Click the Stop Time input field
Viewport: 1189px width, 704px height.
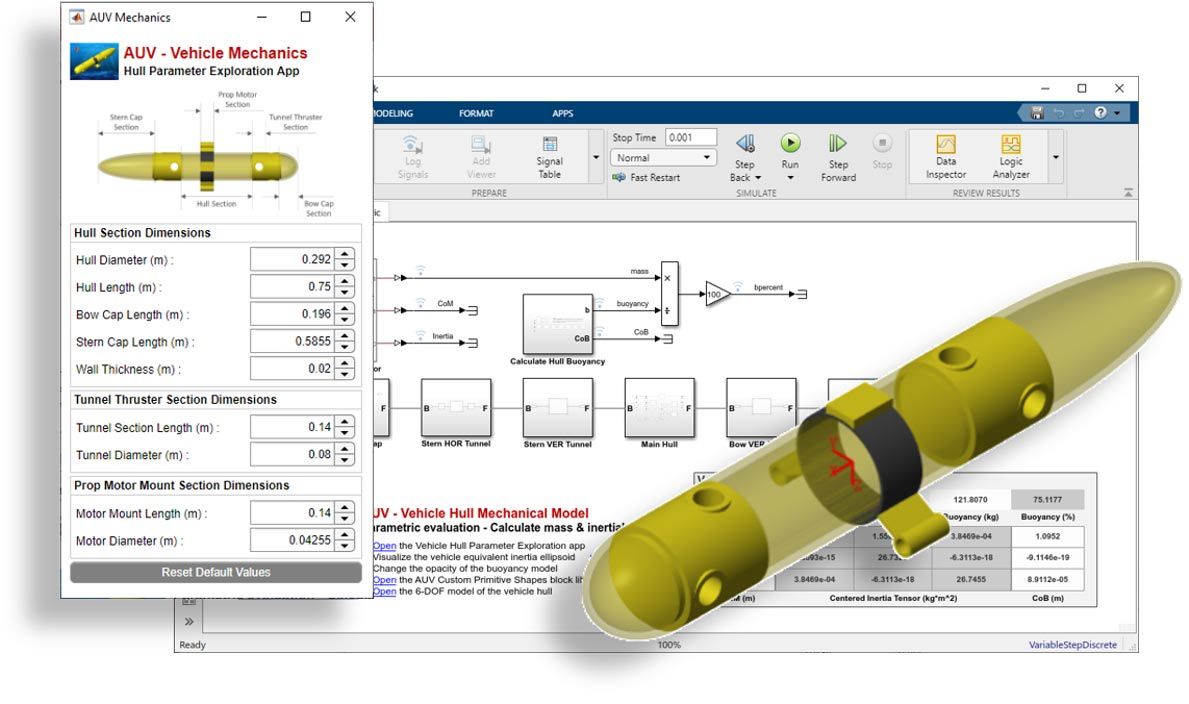click(691, 138)
